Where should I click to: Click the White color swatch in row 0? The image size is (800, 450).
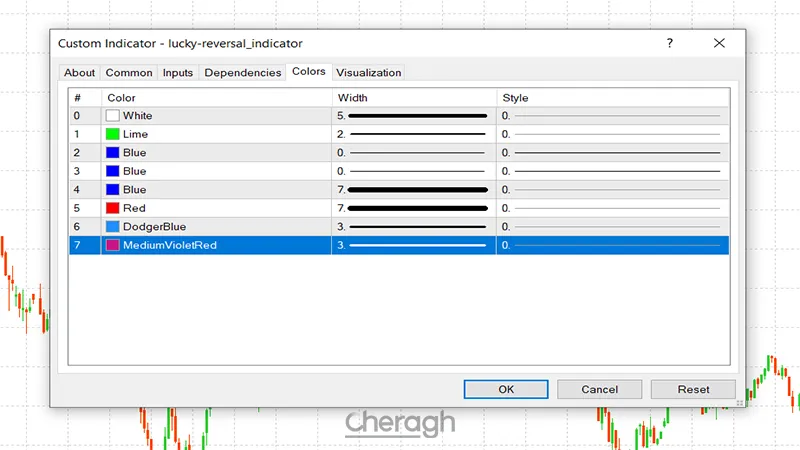(112, 116)
